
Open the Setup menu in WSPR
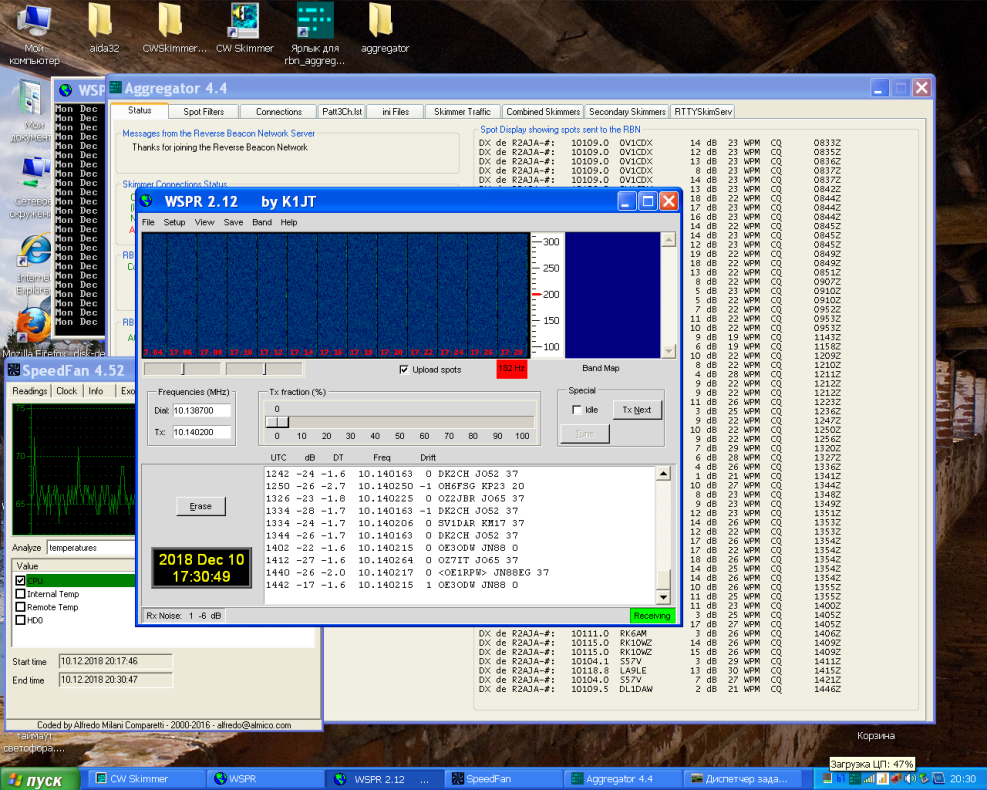click(174, 222)
